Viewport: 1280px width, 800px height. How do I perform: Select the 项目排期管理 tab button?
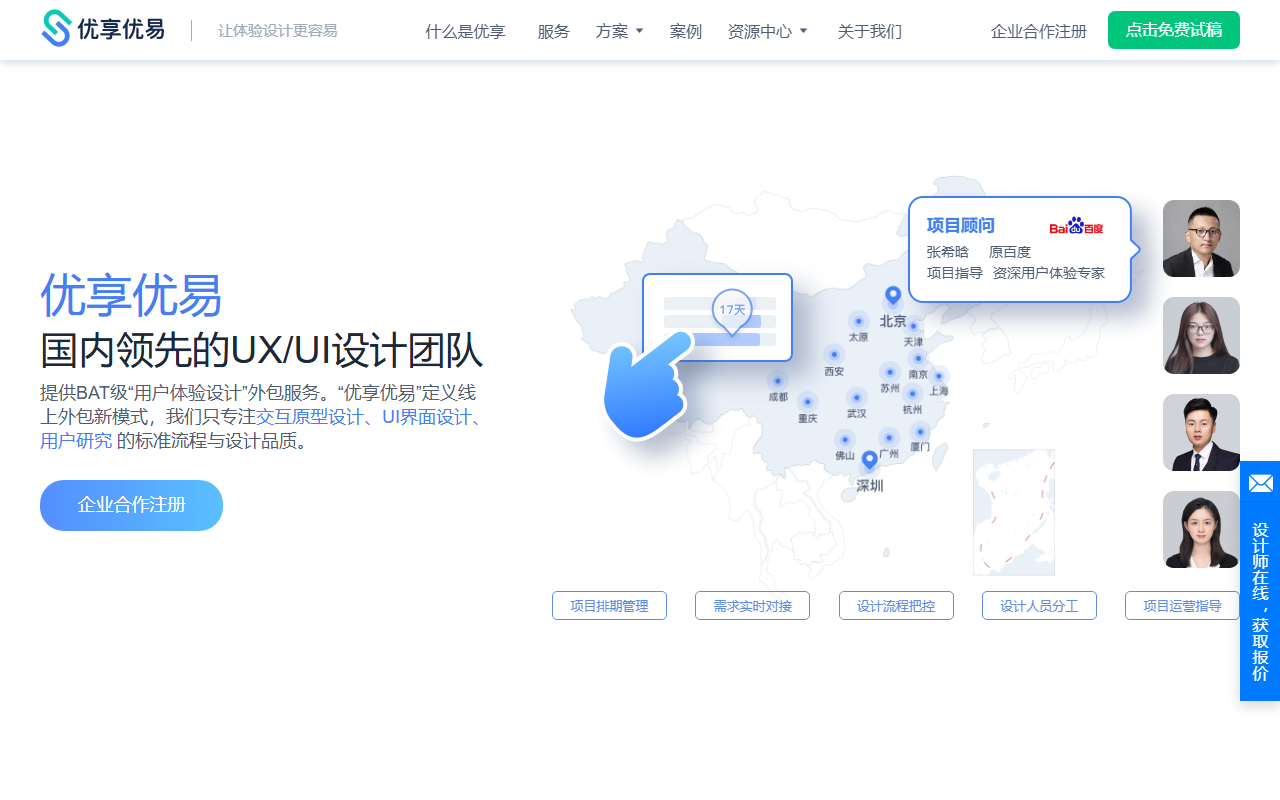[609, 605]
